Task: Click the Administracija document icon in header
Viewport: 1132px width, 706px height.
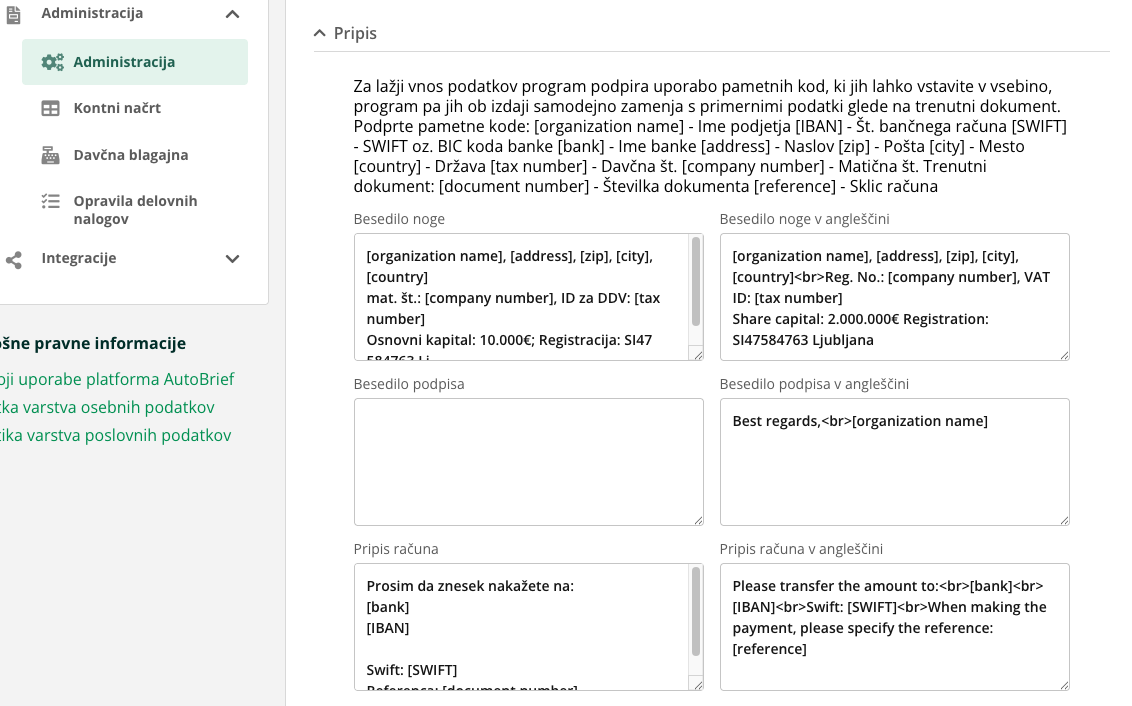Action: click(x=14, y=14)
